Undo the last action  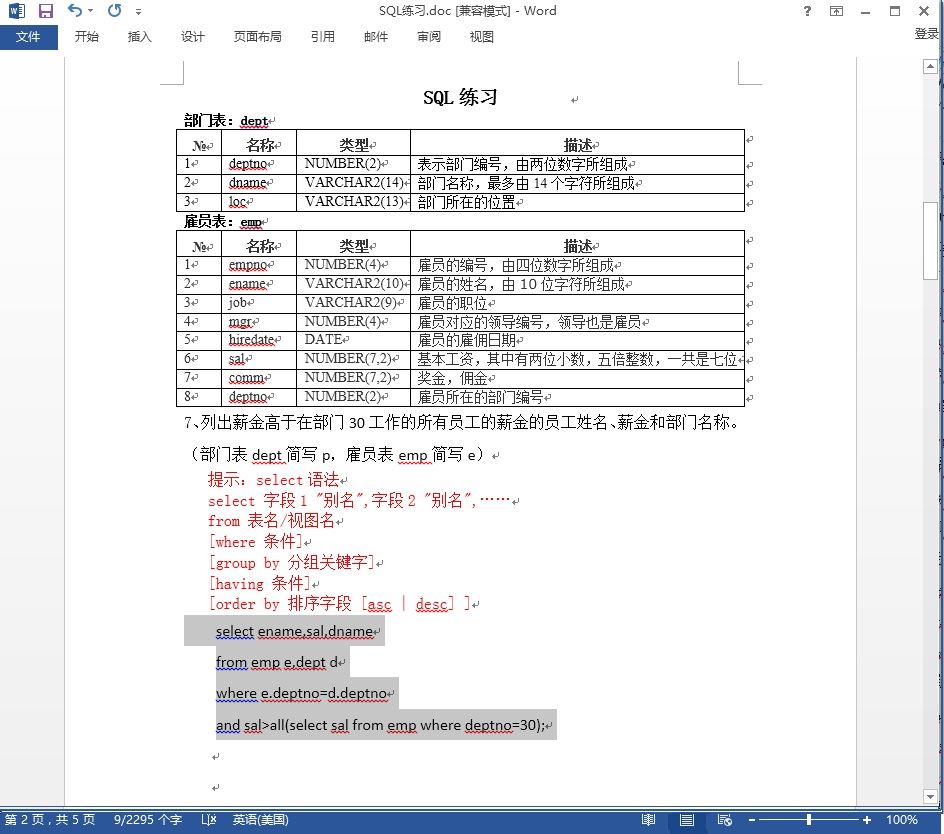(x=75, y=10)
